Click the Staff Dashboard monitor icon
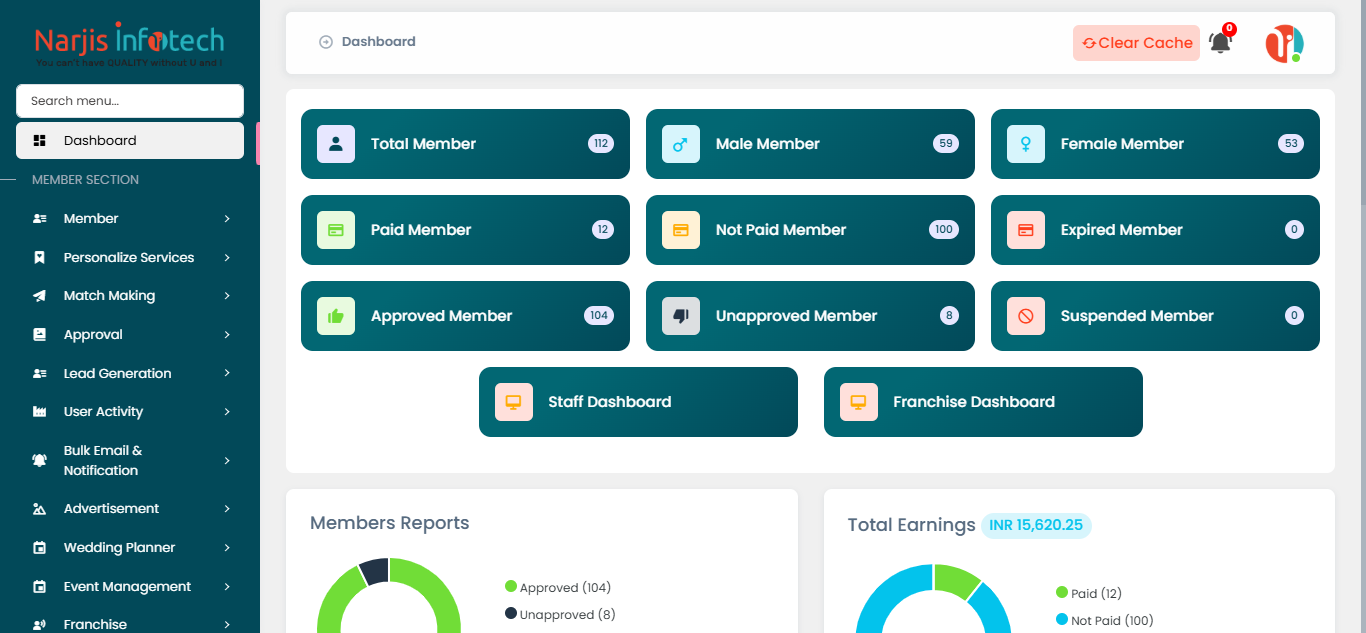Viewport: 1366px width, 633px height. 514,402
